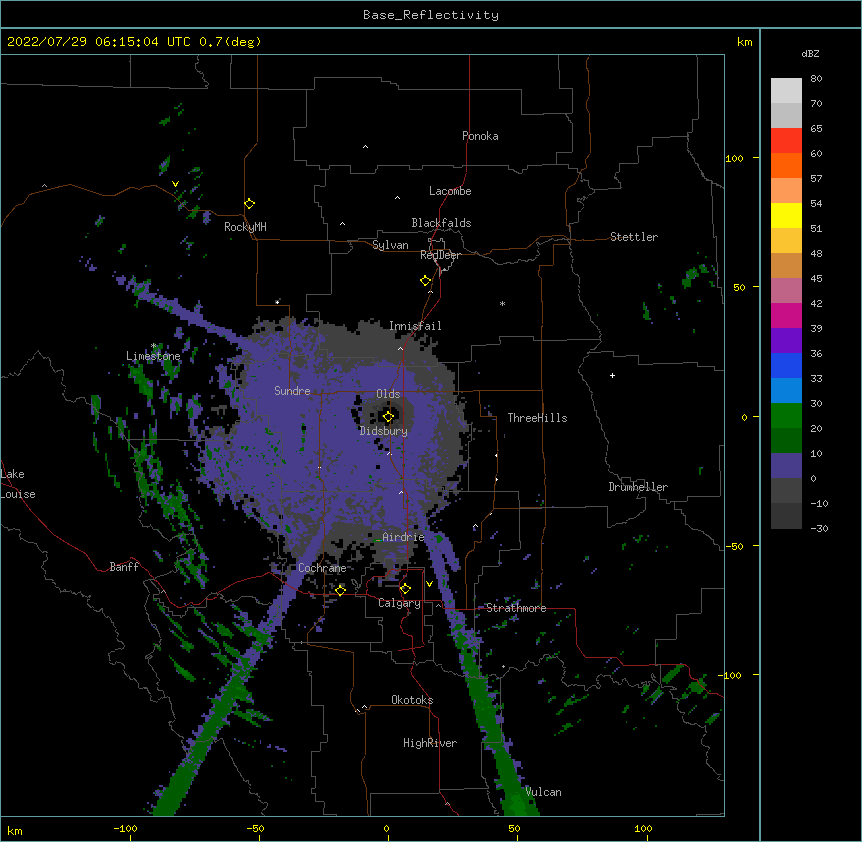
Task: Select the magenta 42 dBZ legend swatch
Action: [x=786, y=315]
